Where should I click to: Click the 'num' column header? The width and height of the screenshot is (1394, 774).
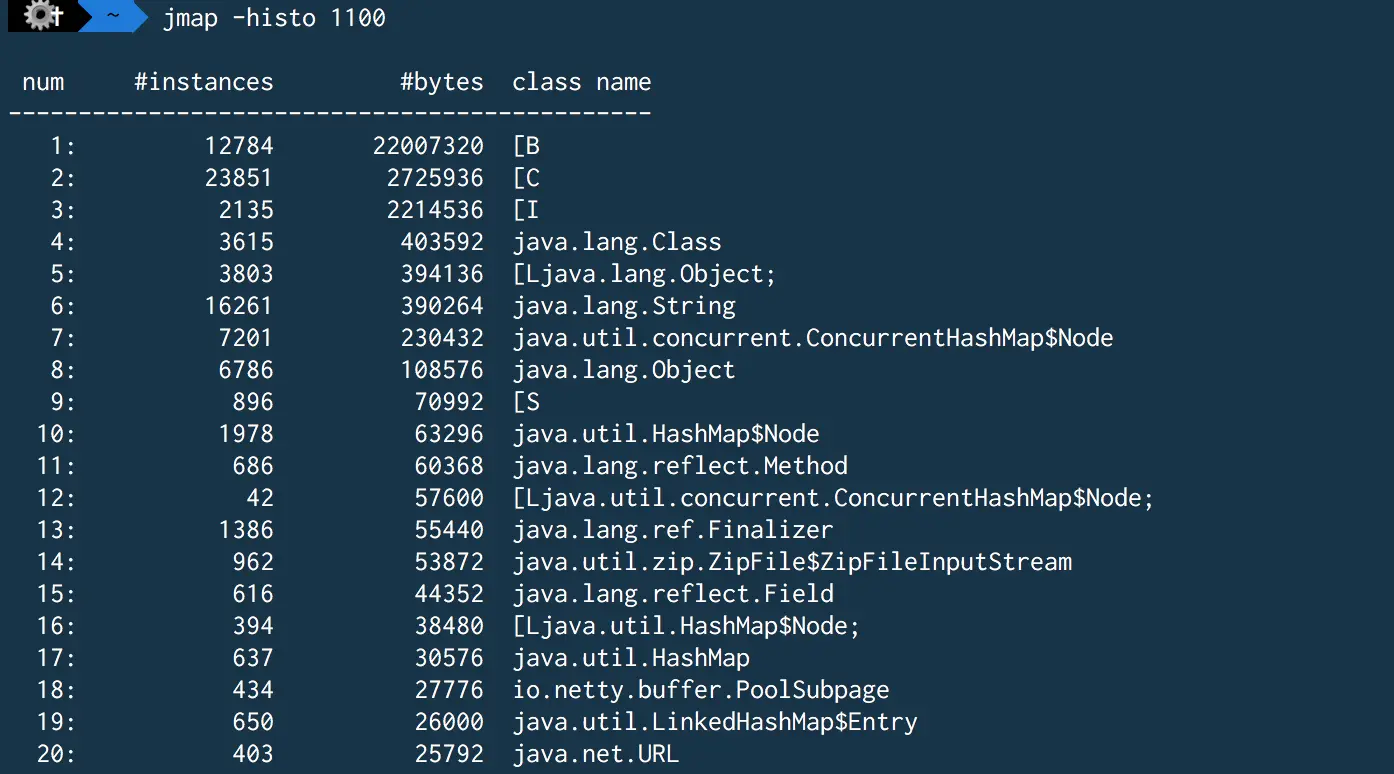point(43,82)
